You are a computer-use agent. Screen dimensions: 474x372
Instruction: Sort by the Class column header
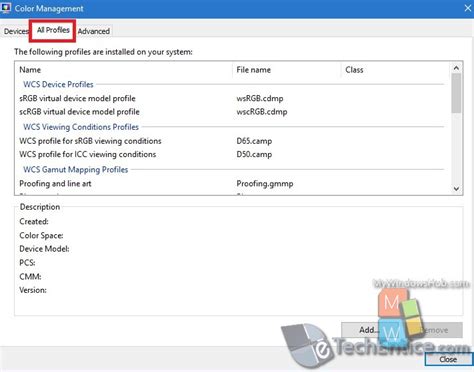pos(395,70)
